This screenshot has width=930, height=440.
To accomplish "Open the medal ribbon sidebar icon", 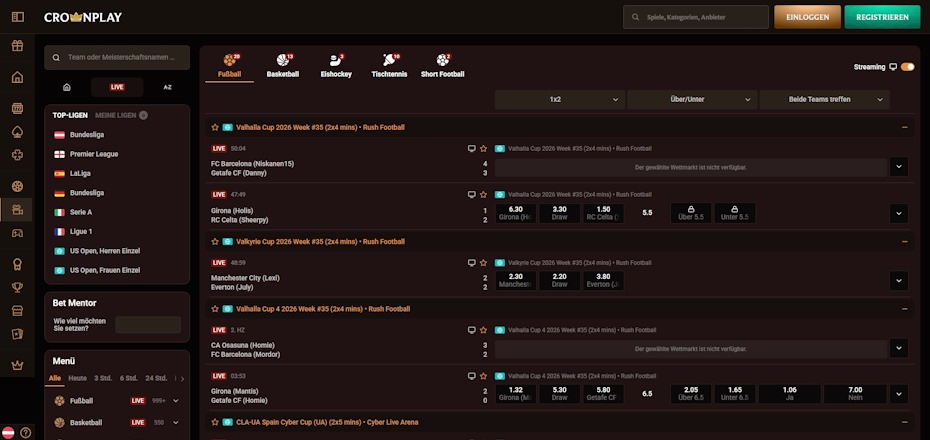I will coord(18,264).
